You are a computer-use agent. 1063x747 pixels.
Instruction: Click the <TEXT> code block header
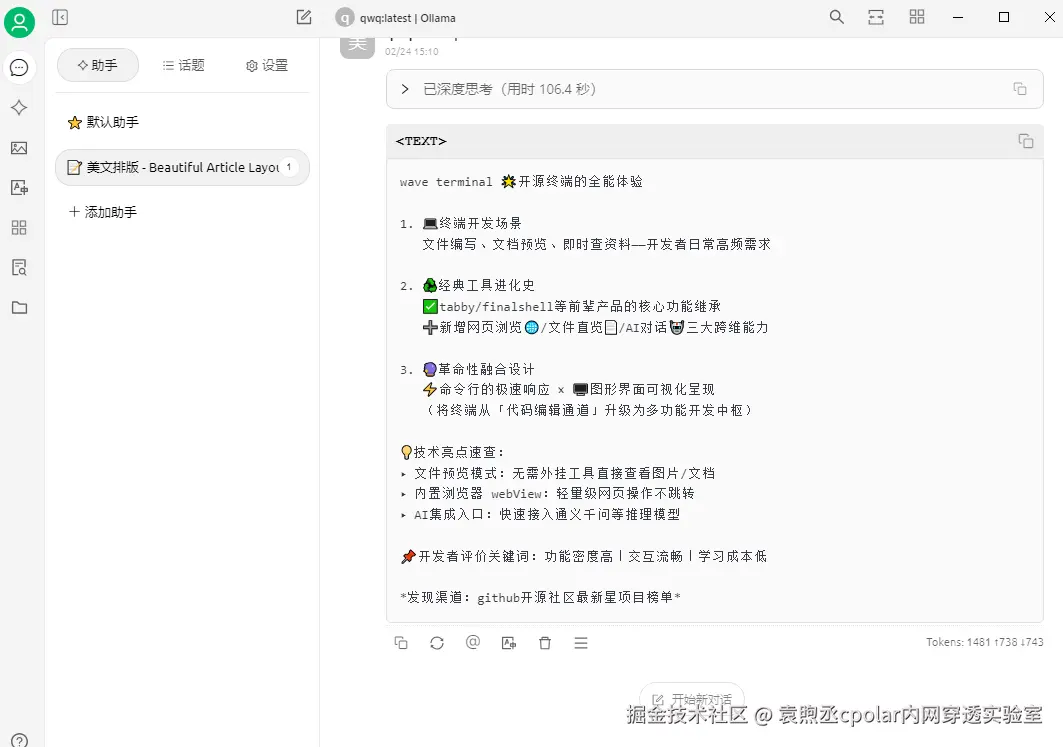click(x=715, y=141)
